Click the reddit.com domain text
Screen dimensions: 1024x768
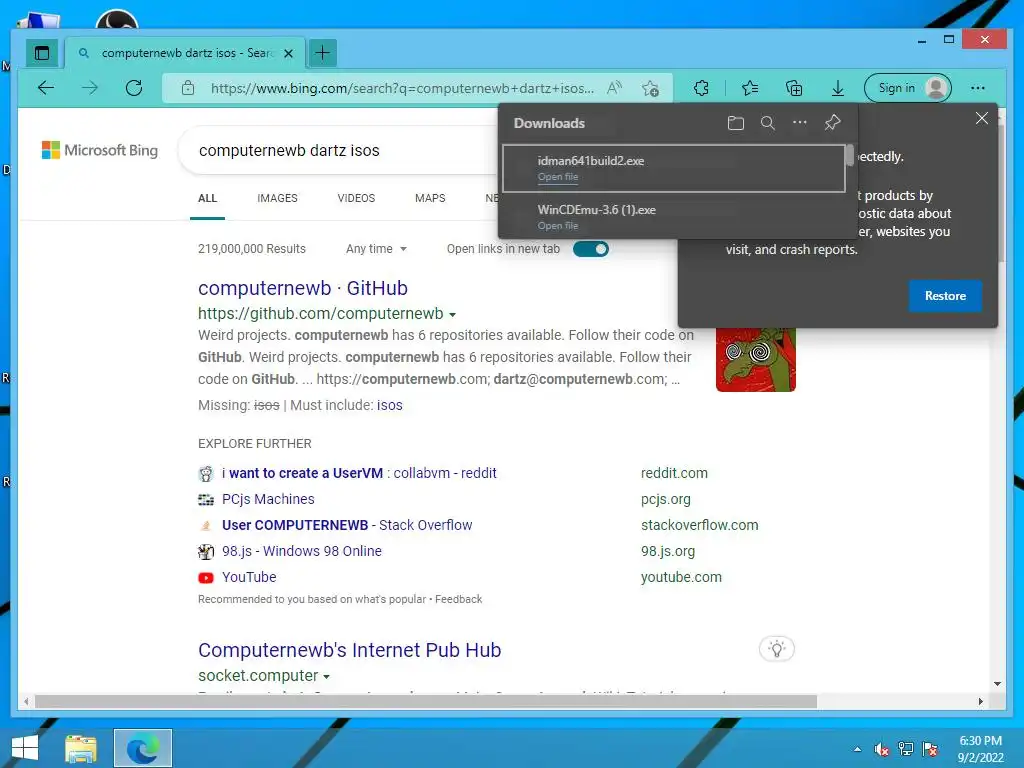pyautogui.click(x=674, y=473)
